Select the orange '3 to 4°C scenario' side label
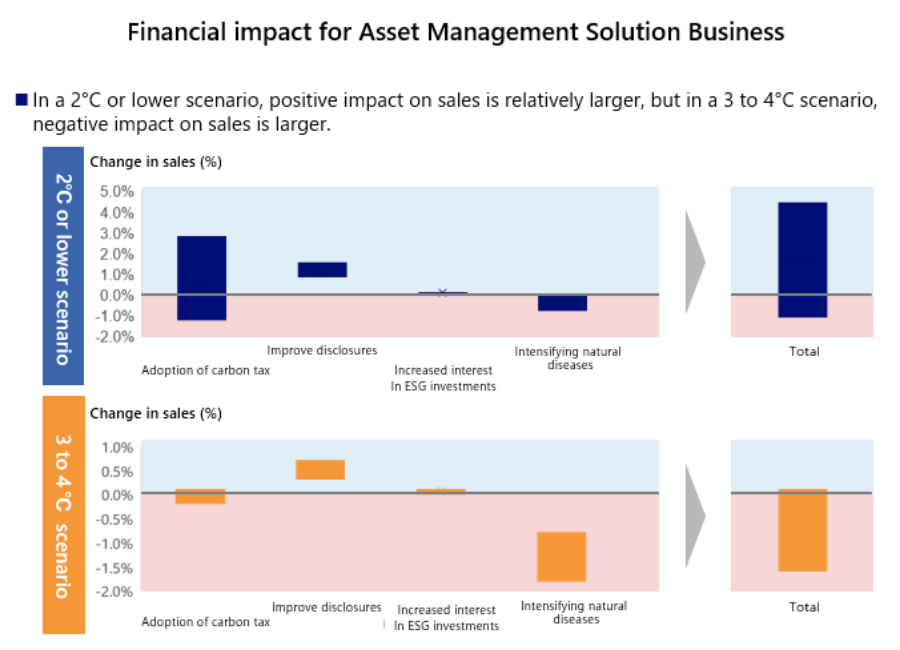 tap(62, 515)
